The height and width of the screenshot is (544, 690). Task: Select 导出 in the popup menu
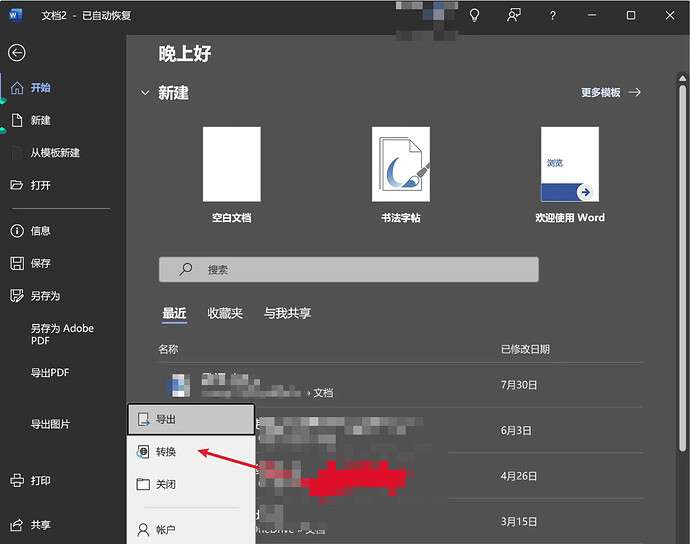pos(191,419)
